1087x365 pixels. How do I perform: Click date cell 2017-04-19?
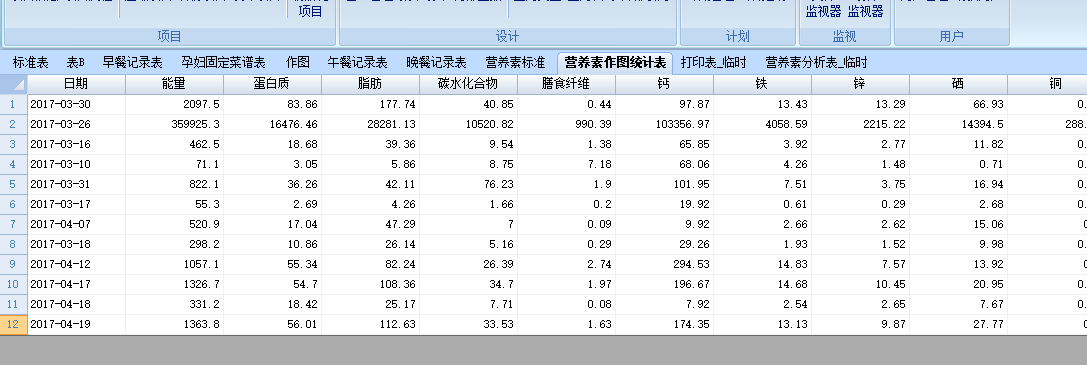coord(76,325)
